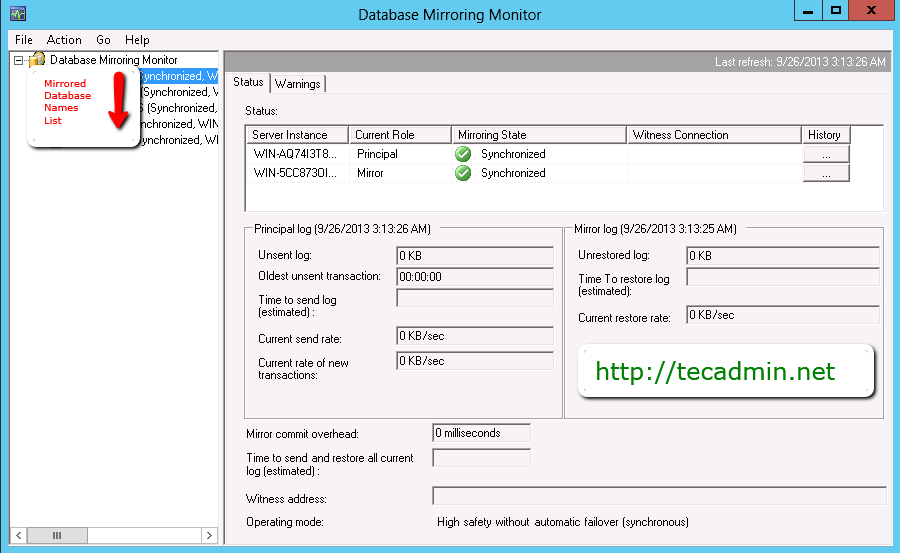The width and height of the screenshot is (900, 553).
Task: Click the Unsent log value field
Action: [475, 256]
